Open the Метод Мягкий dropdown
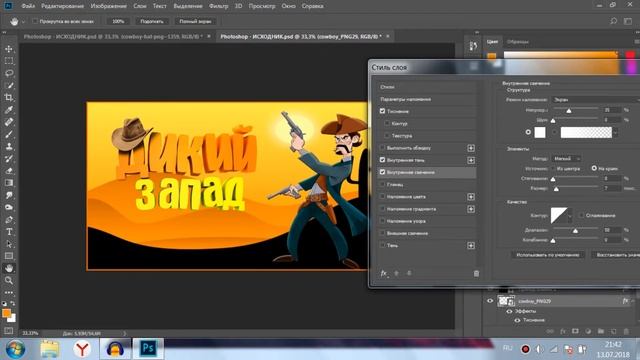 pos(567,158)
